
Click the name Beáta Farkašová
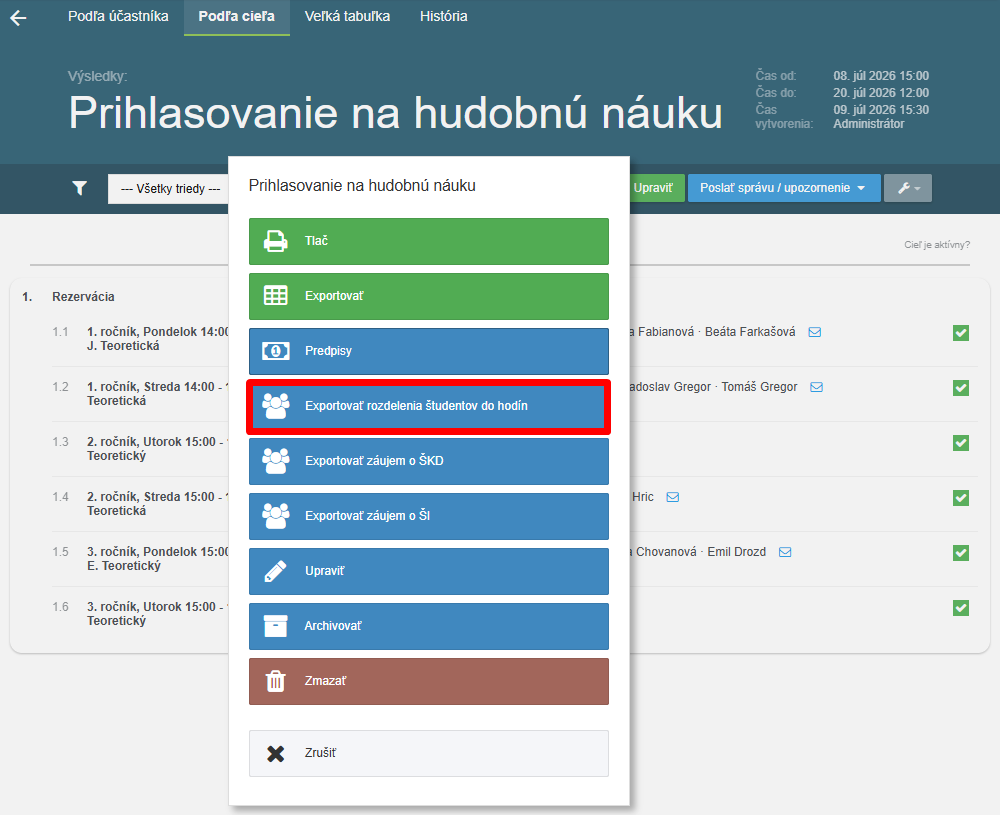(x=750, y=332)
